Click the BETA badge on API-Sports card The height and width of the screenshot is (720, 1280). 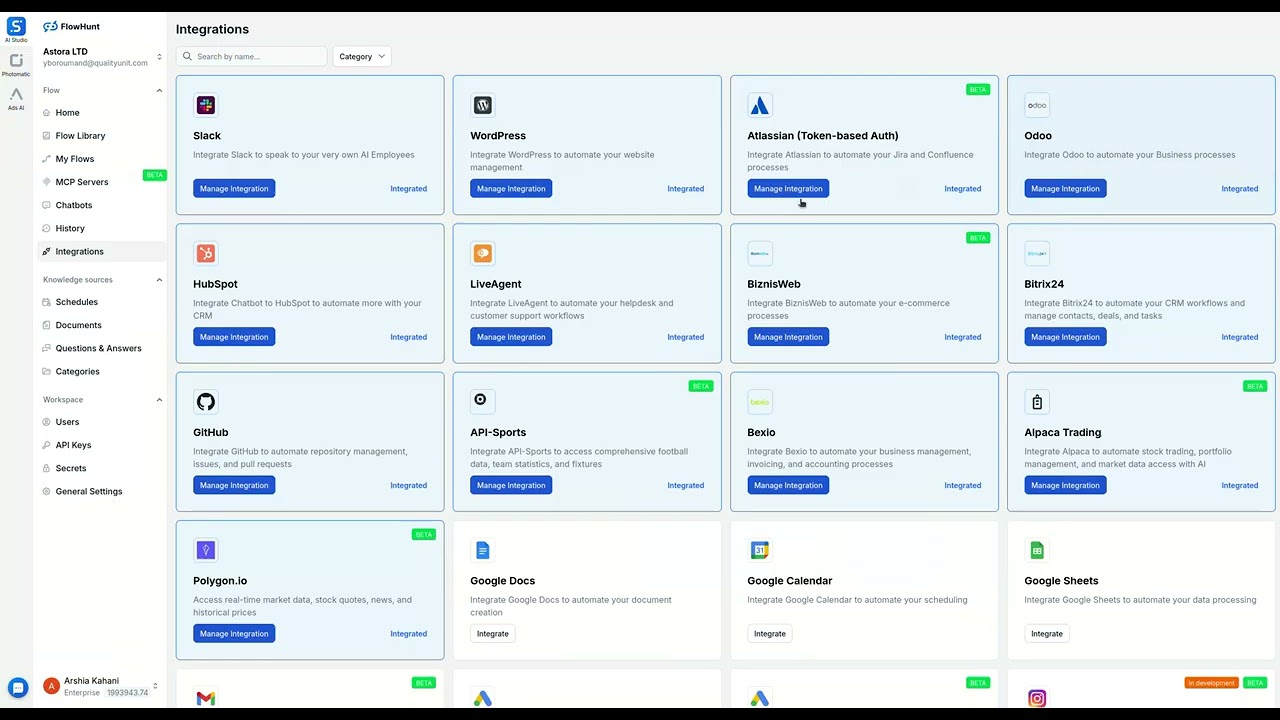click(x=700, y=386)
